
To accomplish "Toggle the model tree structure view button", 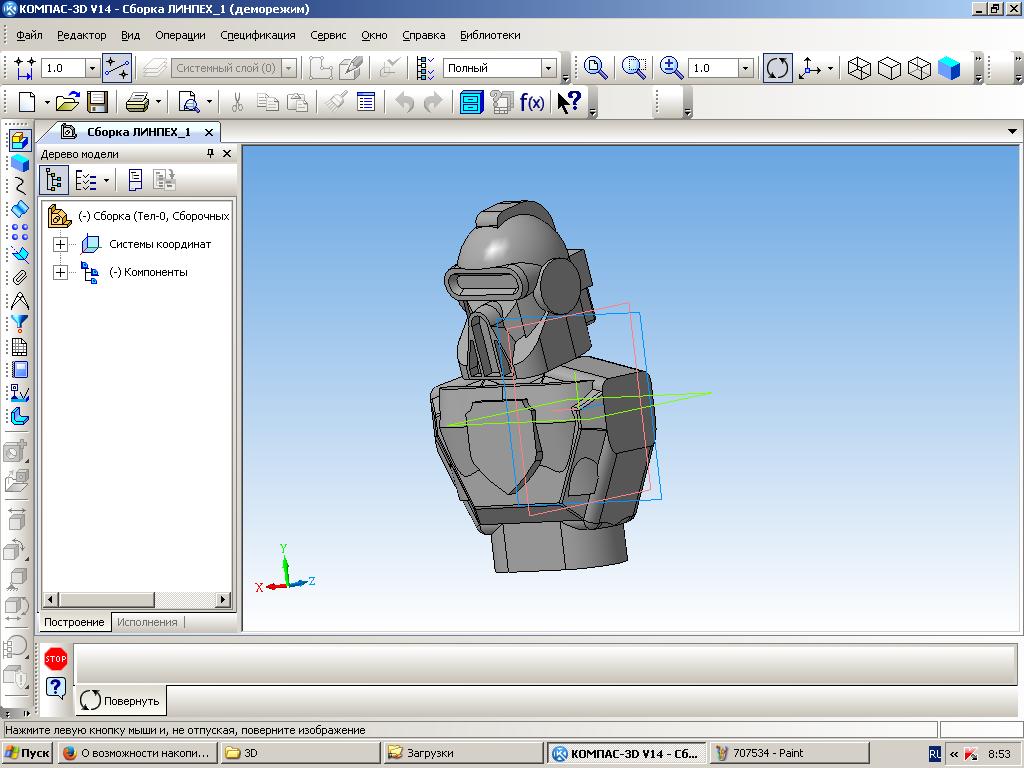I will click(x=54, y=180).
